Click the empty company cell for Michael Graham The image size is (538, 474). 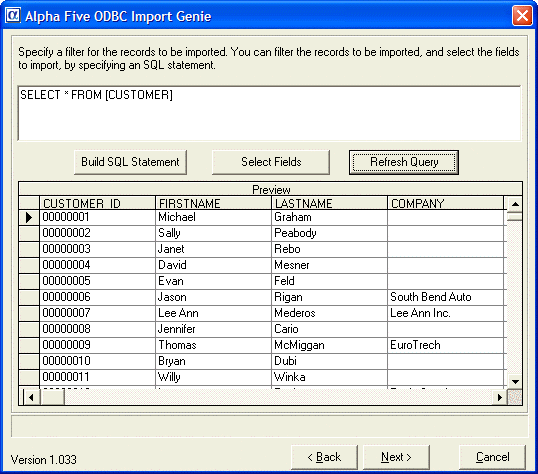tap(445, 217)
